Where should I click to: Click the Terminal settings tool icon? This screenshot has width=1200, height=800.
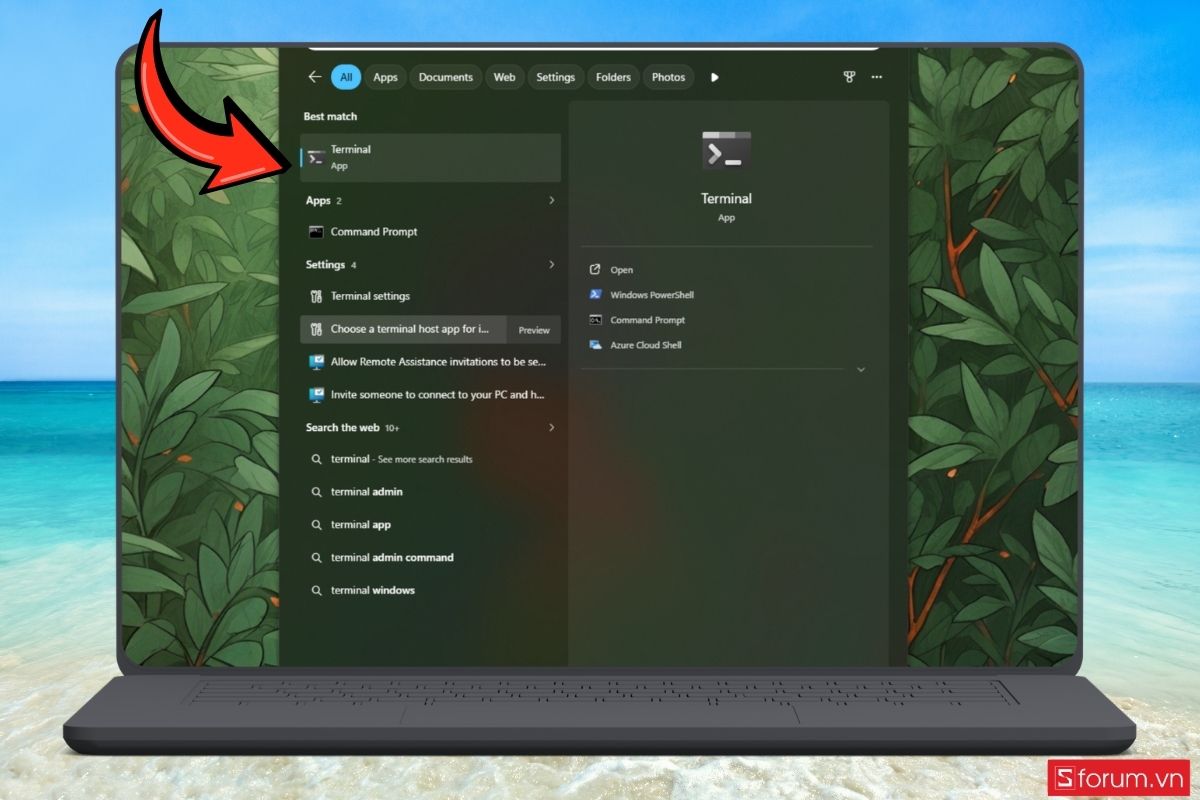(316, 296)
